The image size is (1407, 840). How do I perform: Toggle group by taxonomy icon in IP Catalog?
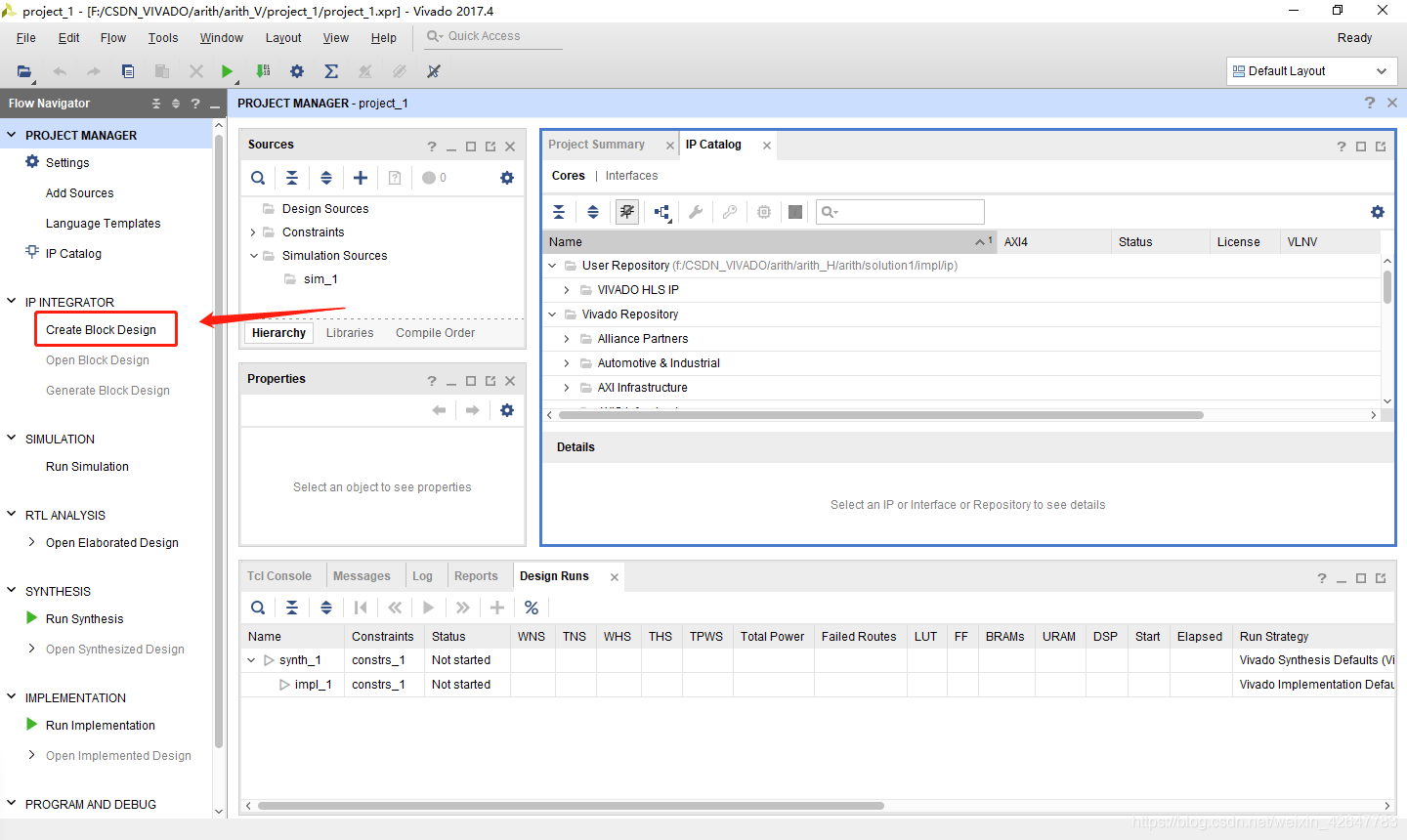627,212
